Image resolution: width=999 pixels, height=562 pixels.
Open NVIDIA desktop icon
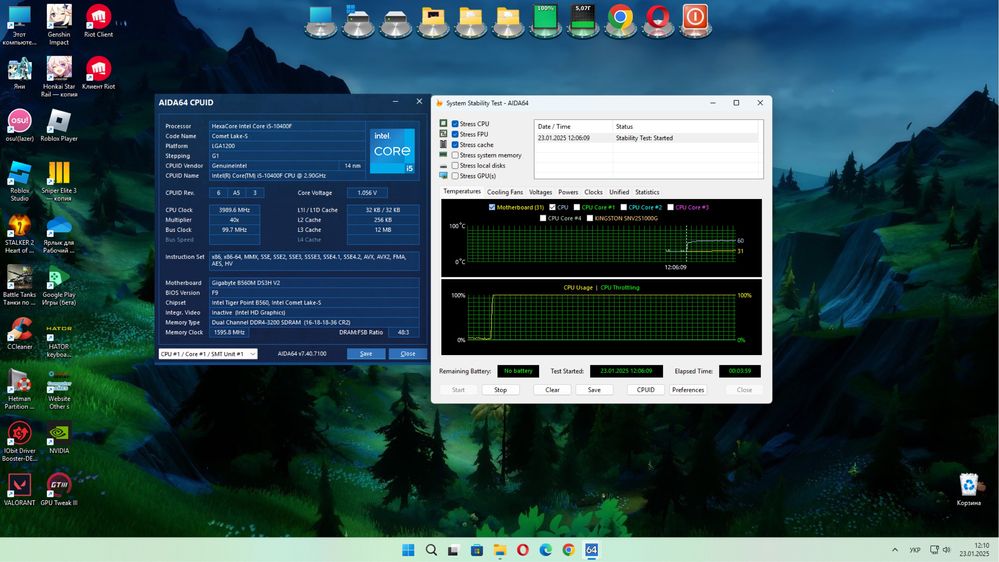pos(59,437)
